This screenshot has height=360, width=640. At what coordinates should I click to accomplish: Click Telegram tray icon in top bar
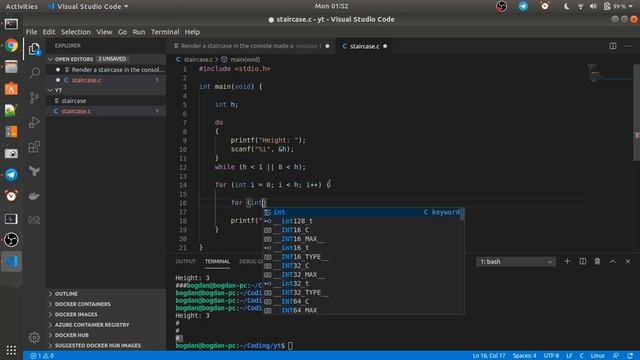(x=523, y=6)
